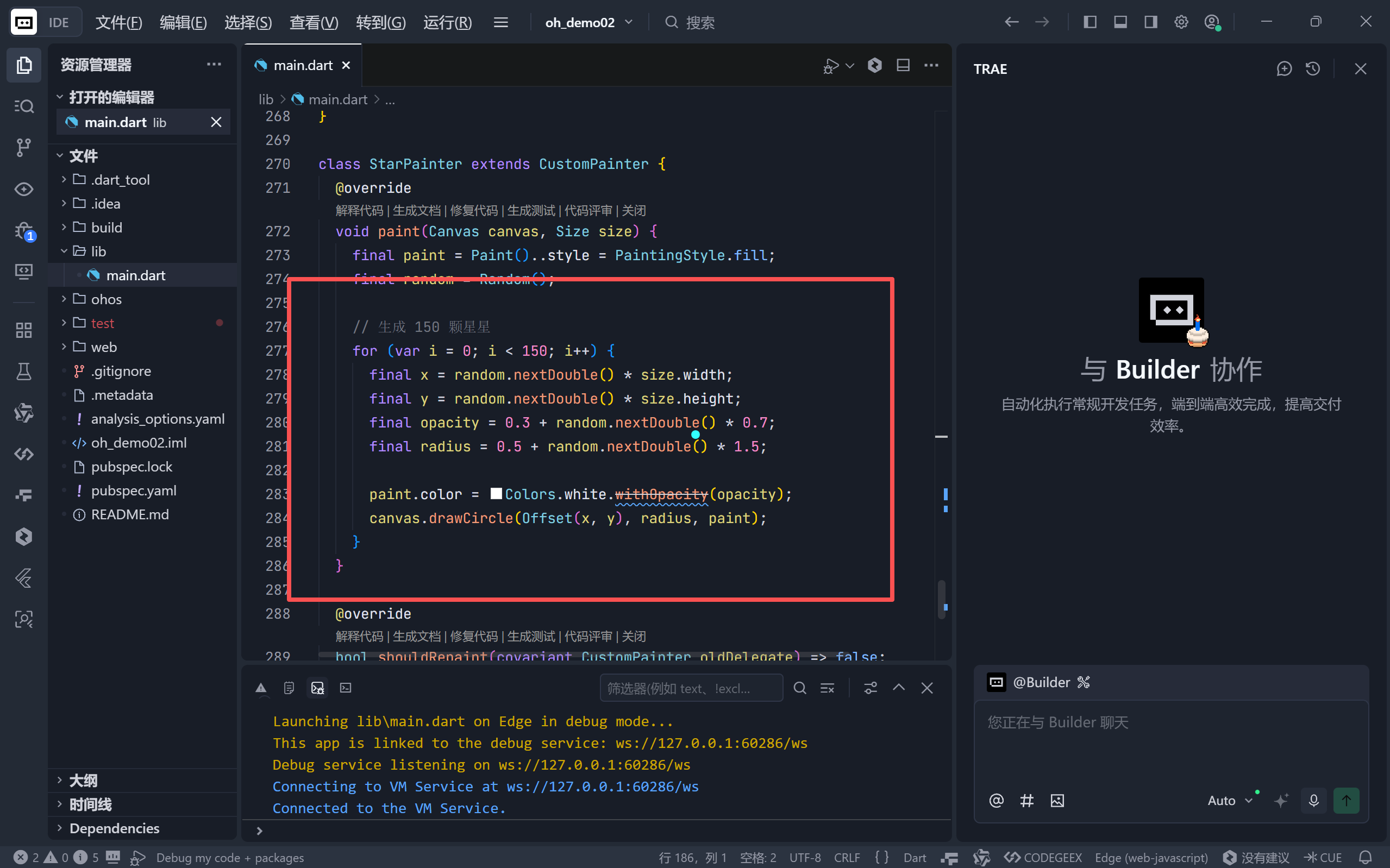Click the 修复代码 code lens link

pos(474,211)
